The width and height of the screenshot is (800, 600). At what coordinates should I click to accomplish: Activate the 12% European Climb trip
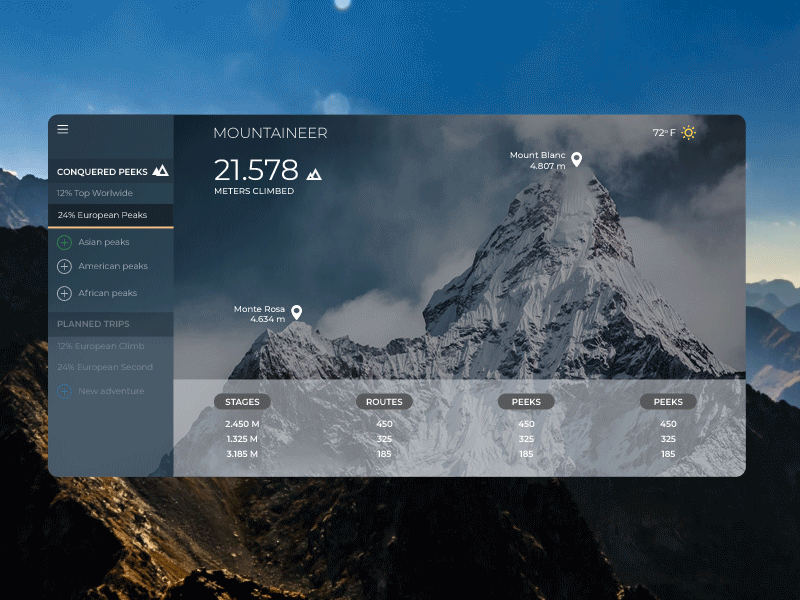click(100, 345)
